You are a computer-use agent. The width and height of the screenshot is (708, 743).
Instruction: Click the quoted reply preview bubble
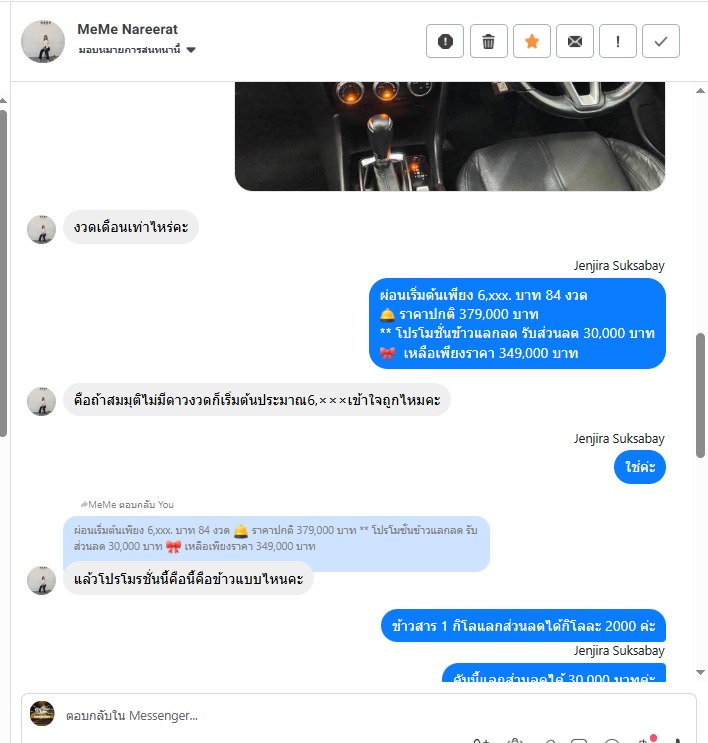coord(276,538)
